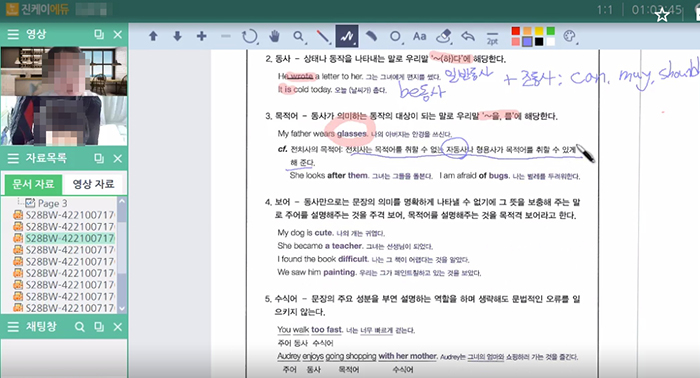Collapse the 영상 panel via hamburger menu
Viewport: 700px width, 378px height.
click(x=13, y=34)
